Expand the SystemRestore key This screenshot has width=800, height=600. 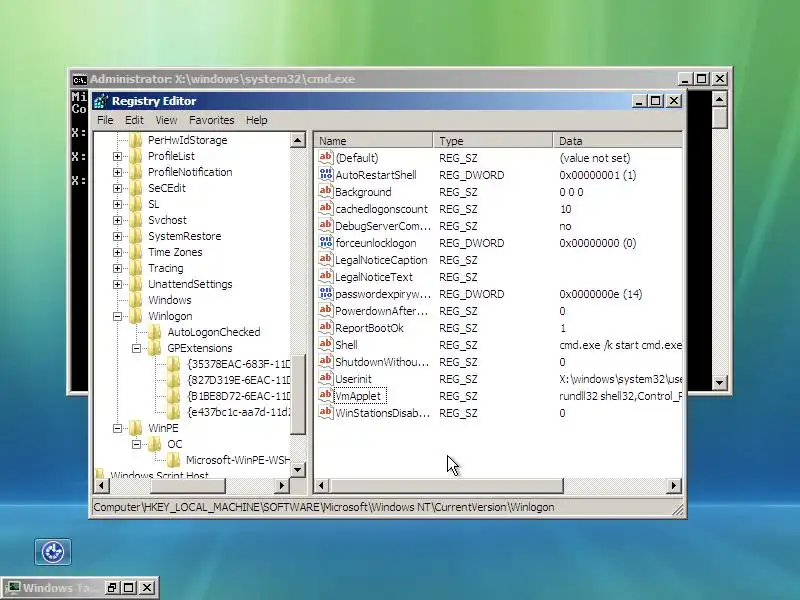point(117,236)
